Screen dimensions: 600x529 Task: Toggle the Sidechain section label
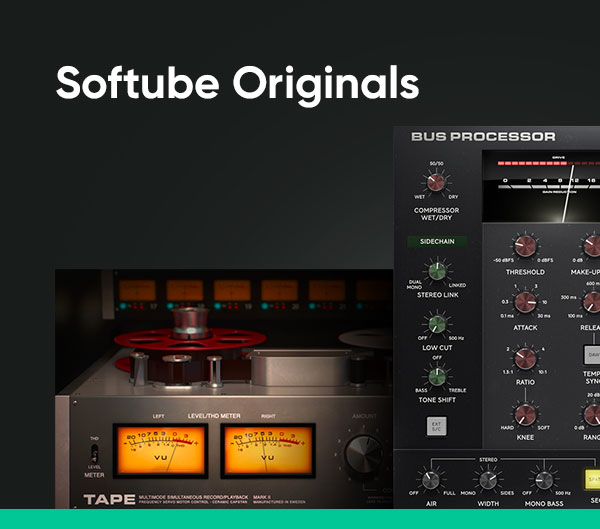pos(437,242)
